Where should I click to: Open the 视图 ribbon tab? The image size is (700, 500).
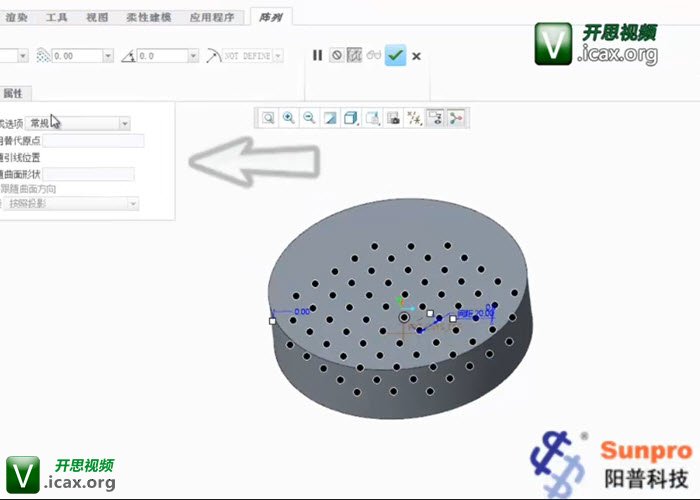pyautogui.click(x=97, y=17)
